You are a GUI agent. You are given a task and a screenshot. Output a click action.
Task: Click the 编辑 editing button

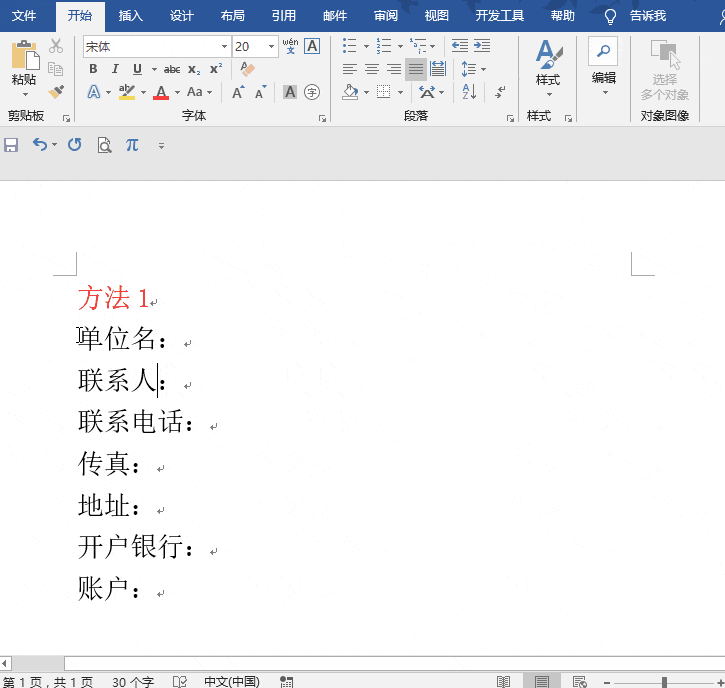pos(603,66)
